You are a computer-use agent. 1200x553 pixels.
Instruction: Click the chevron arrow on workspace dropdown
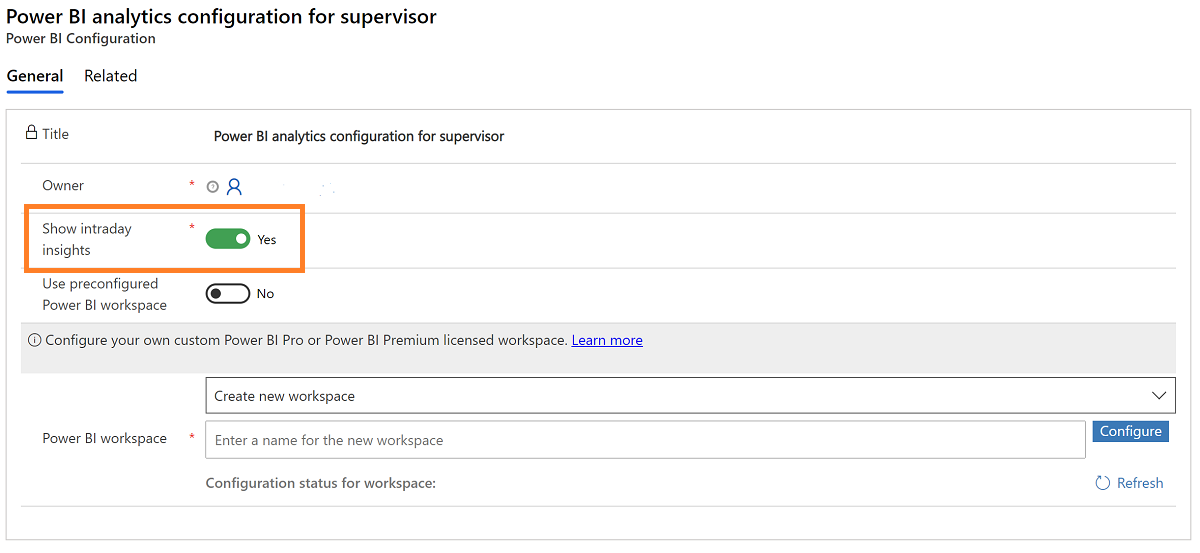[x=1159, y=396]
